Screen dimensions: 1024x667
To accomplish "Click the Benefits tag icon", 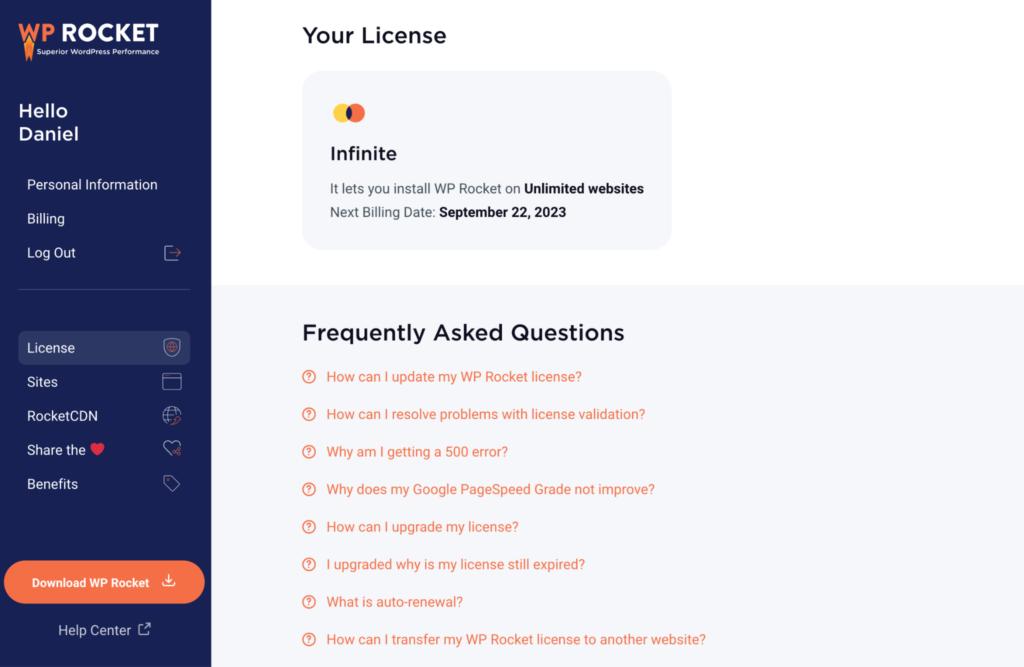I will (x=172, y=484).
